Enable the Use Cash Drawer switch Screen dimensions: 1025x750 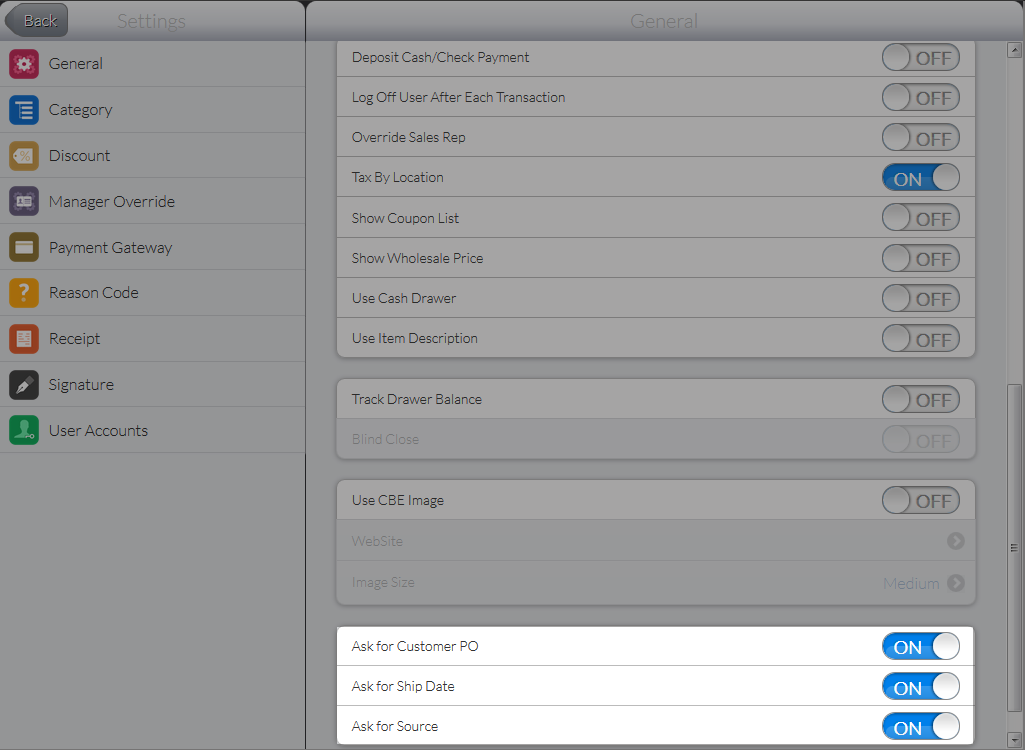pyautogui.click(x=920, y=298)
